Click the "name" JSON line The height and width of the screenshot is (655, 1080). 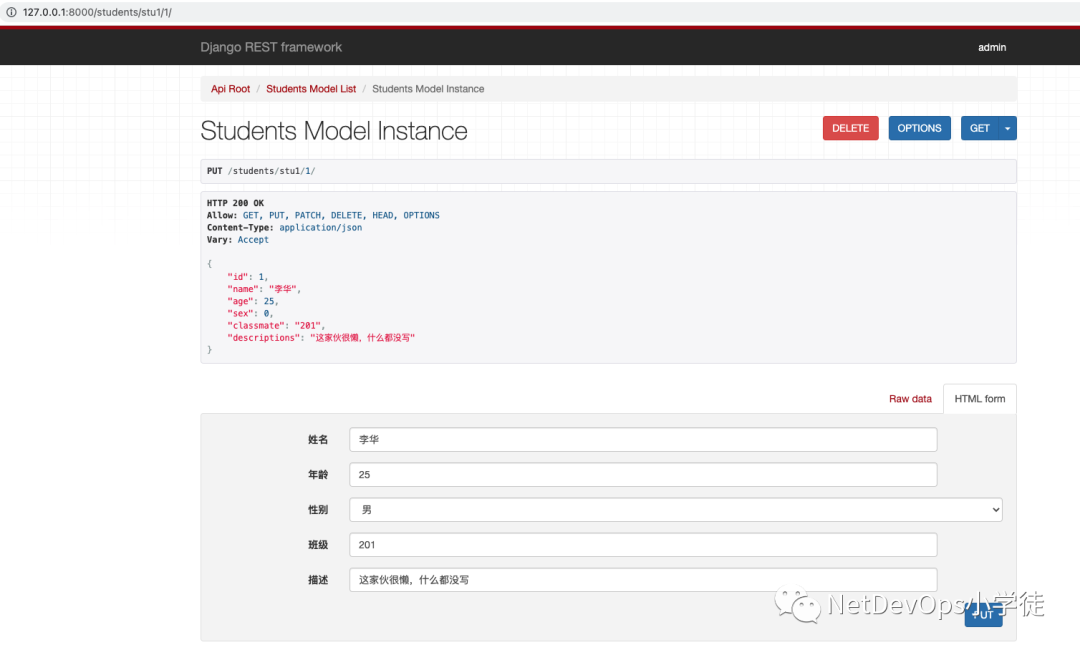coord(264,289)
